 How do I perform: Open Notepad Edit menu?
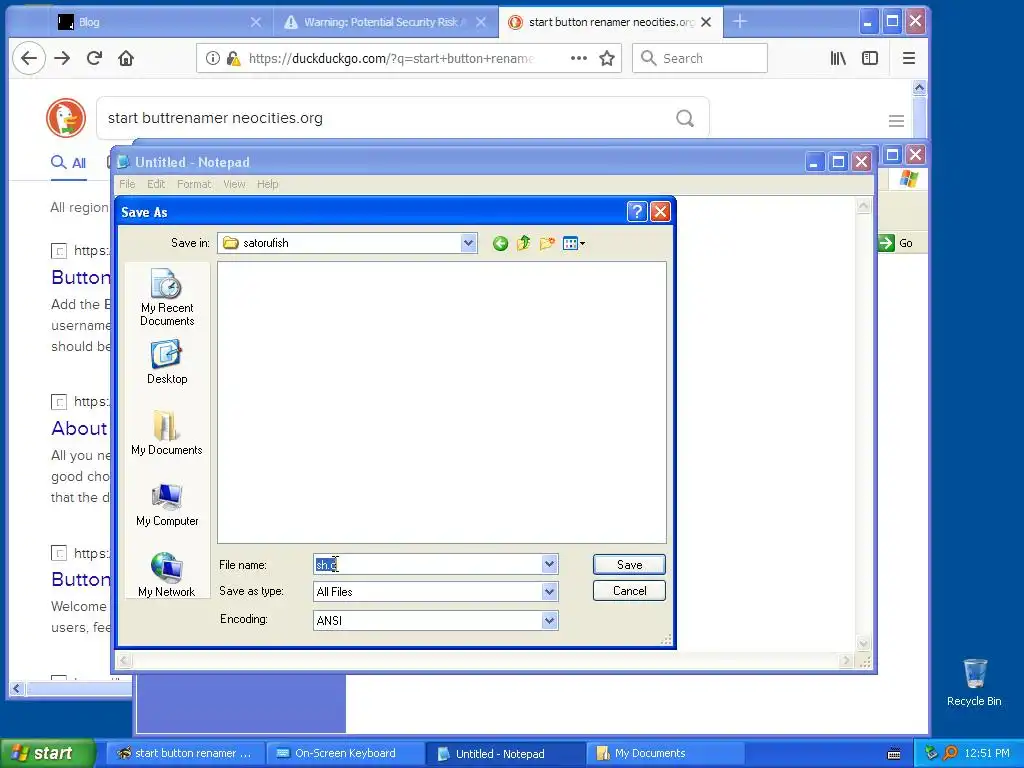[155, 184]
